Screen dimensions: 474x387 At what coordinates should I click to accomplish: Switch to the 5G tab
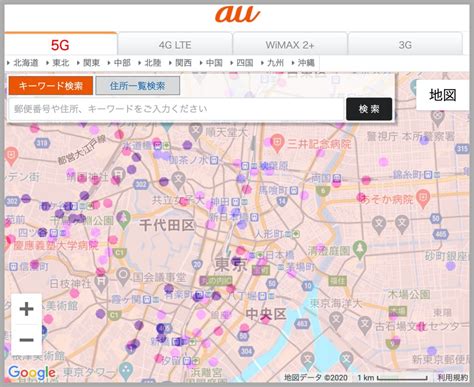[60, 44]
